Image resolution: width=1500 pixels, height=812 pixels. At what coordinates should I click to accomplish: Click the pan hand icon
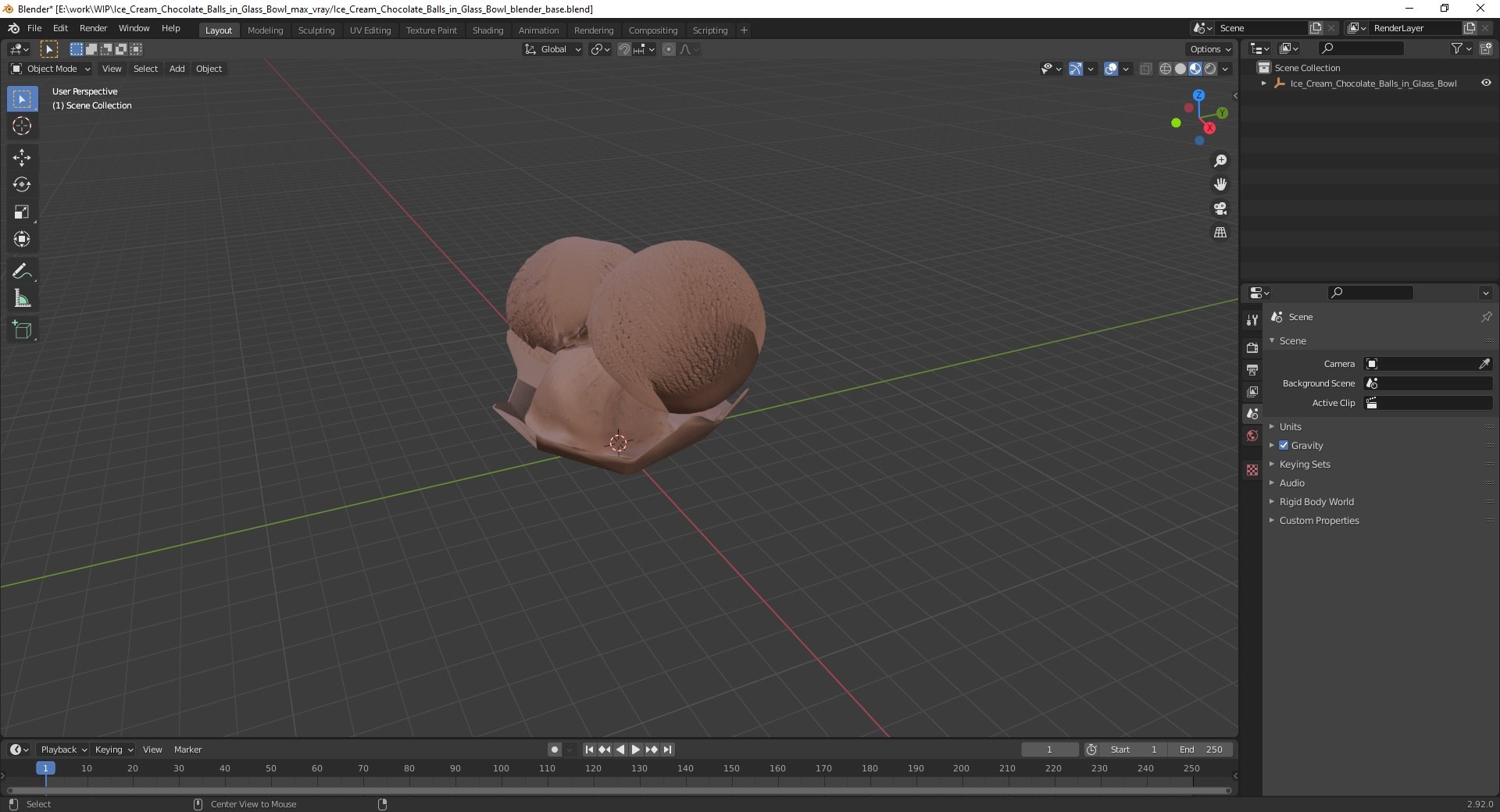[x=1220, y=185]
